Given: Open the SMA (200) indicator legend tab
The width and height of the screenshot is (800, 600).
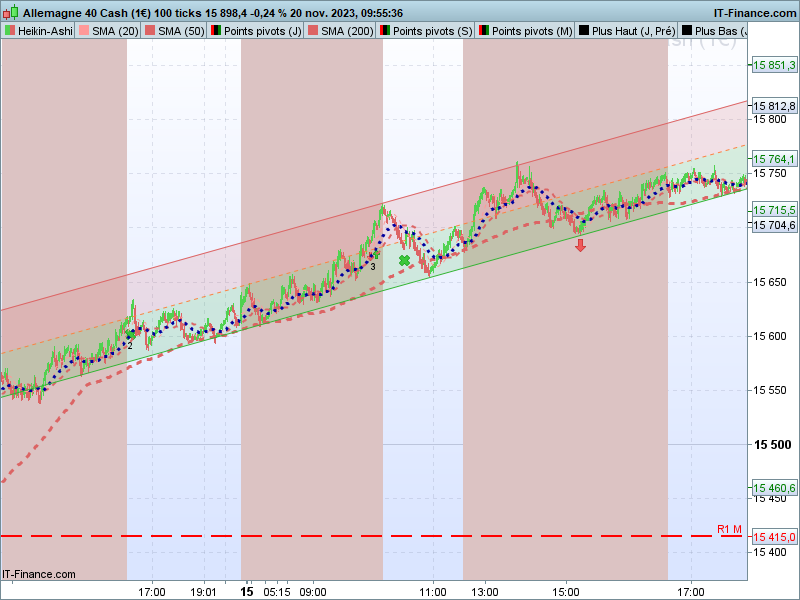Looking at the screenshot, I should point(341,31).
